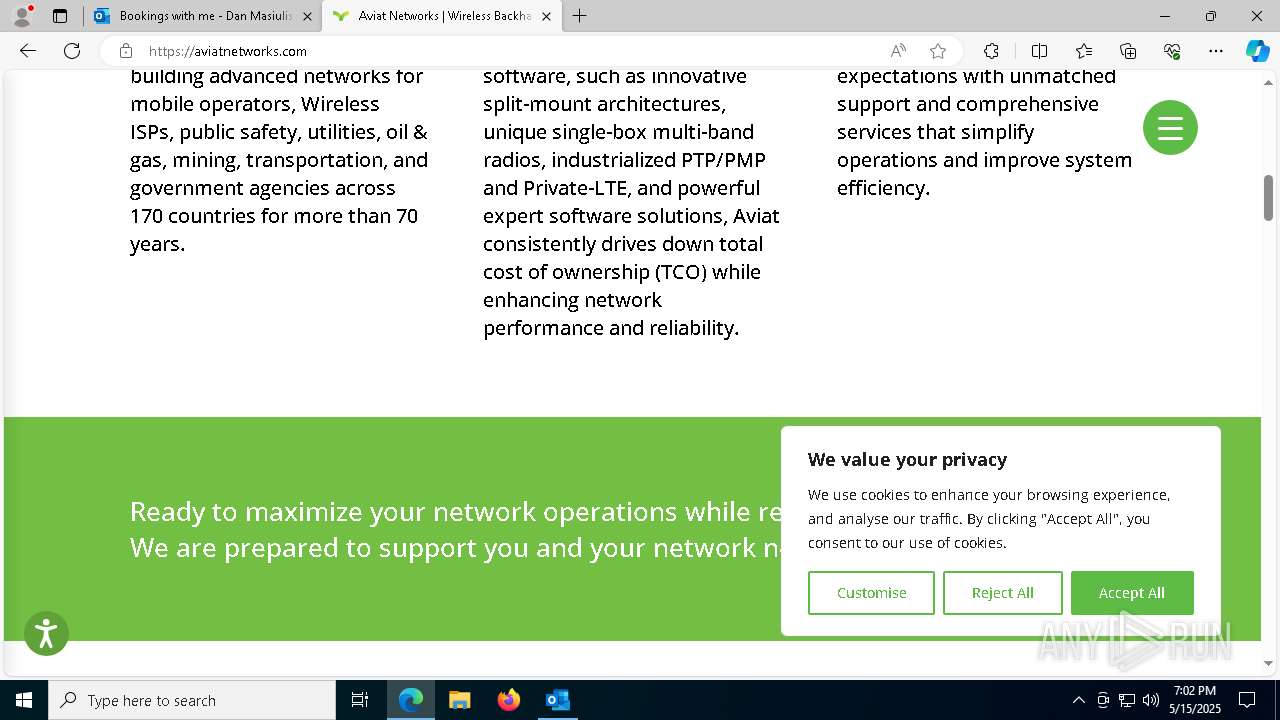Show hidden system tray icons
The image size is (1280, 720).
(x=1078, y=700)
